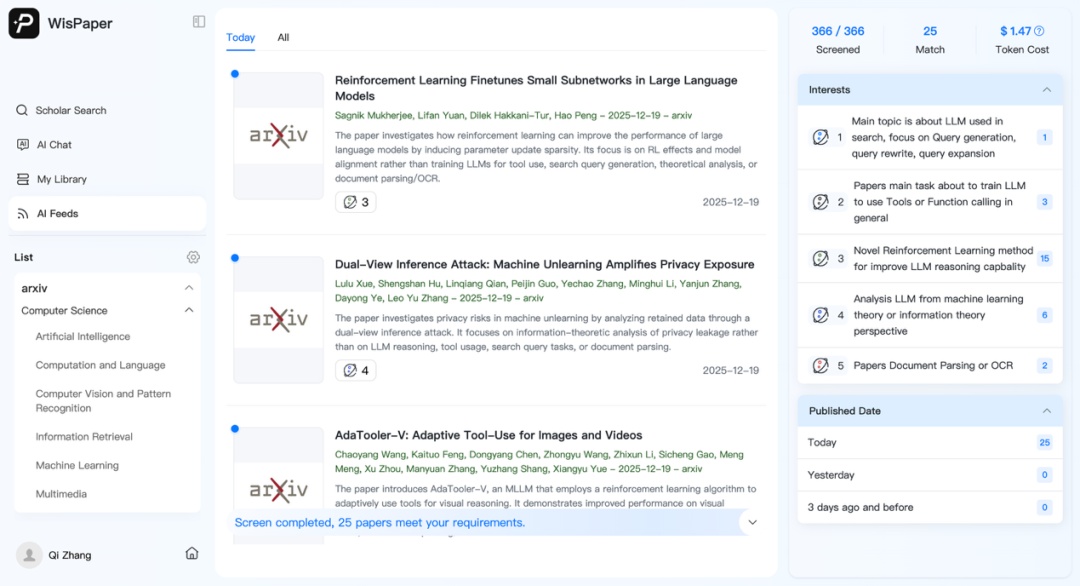Collapse the sidebar with the panel icon

[199, 21]
